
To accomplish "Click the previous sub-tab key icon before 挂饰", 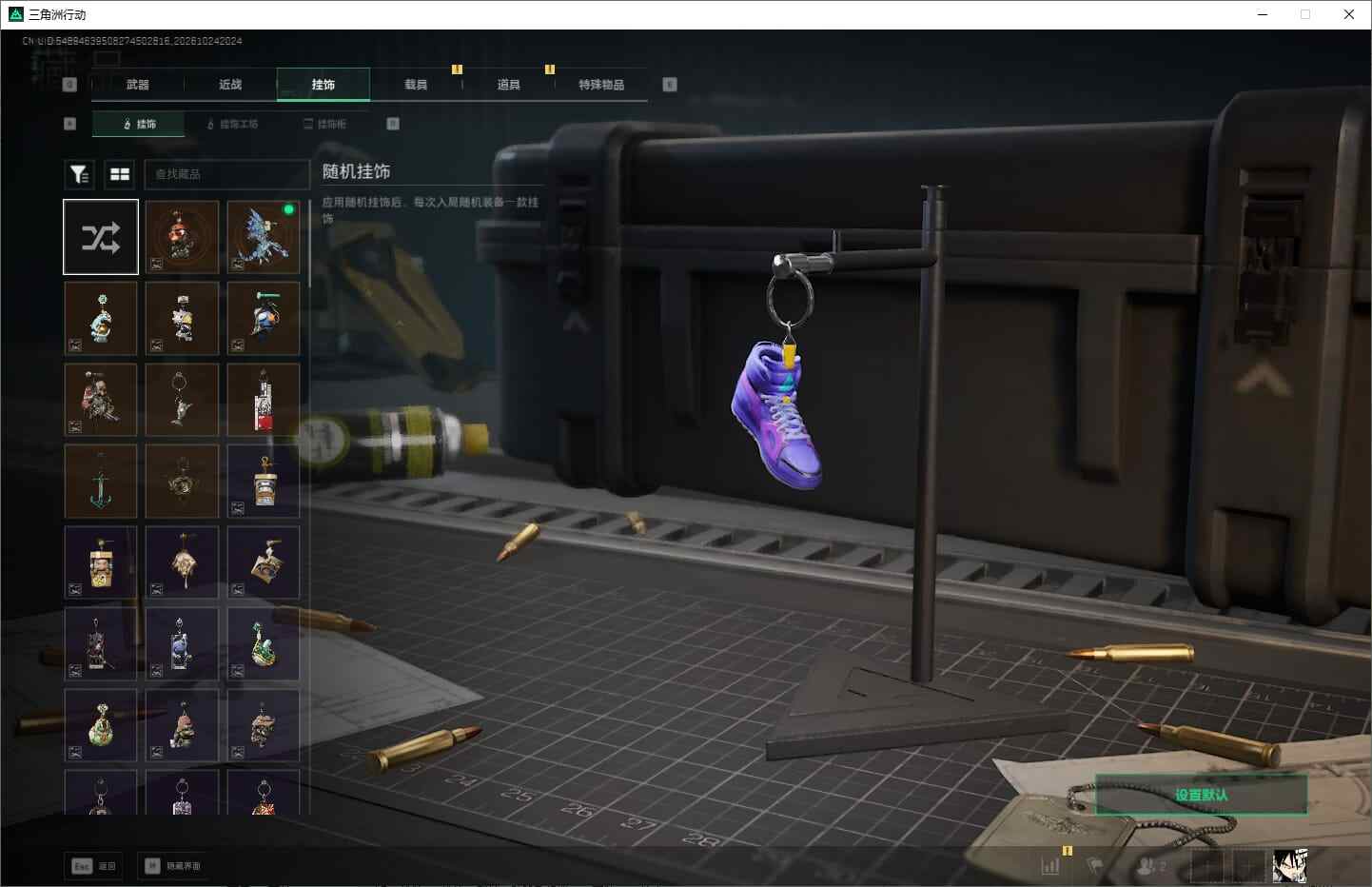I will (x=69, y=124).
